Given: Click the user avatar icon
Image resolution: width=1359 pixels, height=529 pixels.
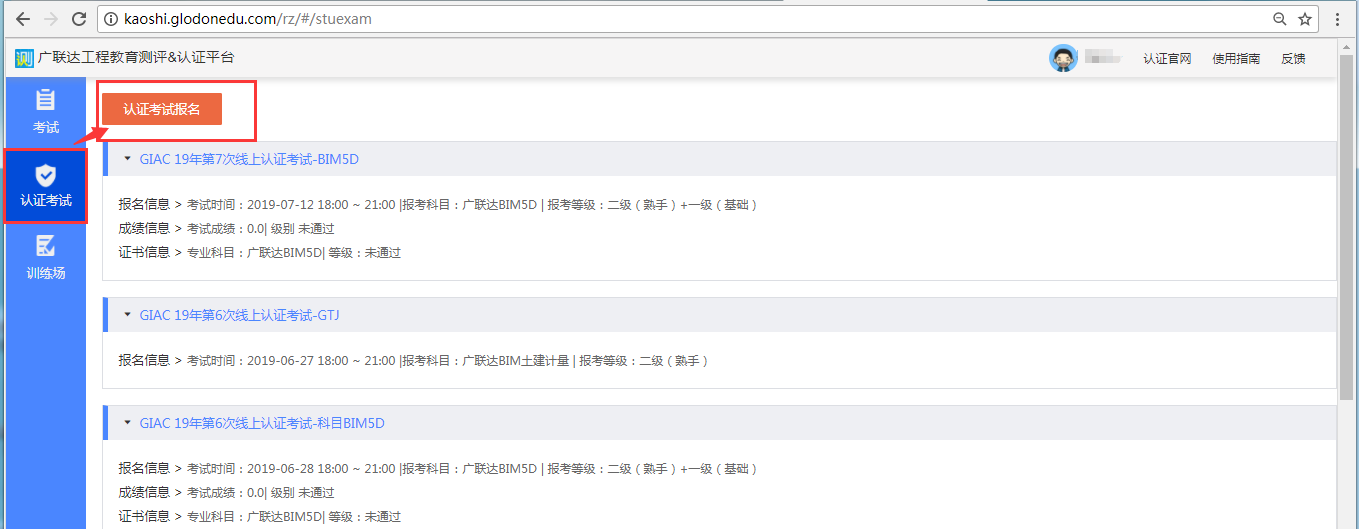Looking at the screenshot, I should click(x=1063, y=58).
